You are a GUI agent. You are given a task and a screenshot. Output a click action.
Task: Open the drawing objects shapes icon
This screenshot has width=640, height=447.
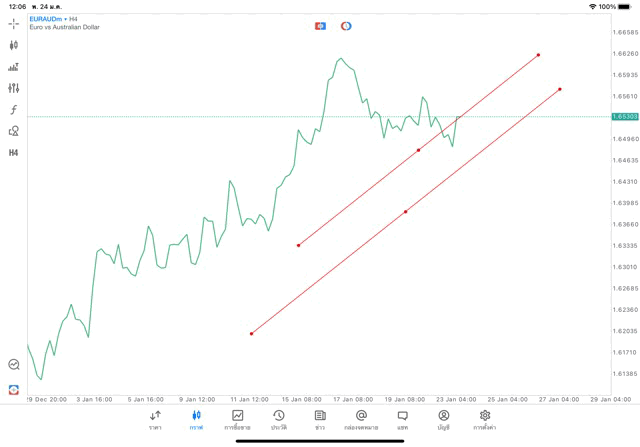coord(14,131)
